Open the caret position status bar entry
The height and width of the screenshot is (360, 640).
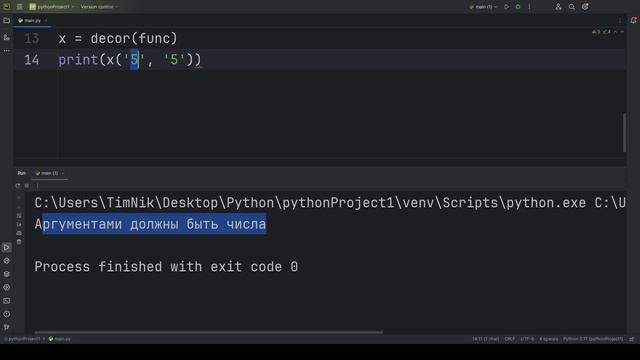point(485,339)
